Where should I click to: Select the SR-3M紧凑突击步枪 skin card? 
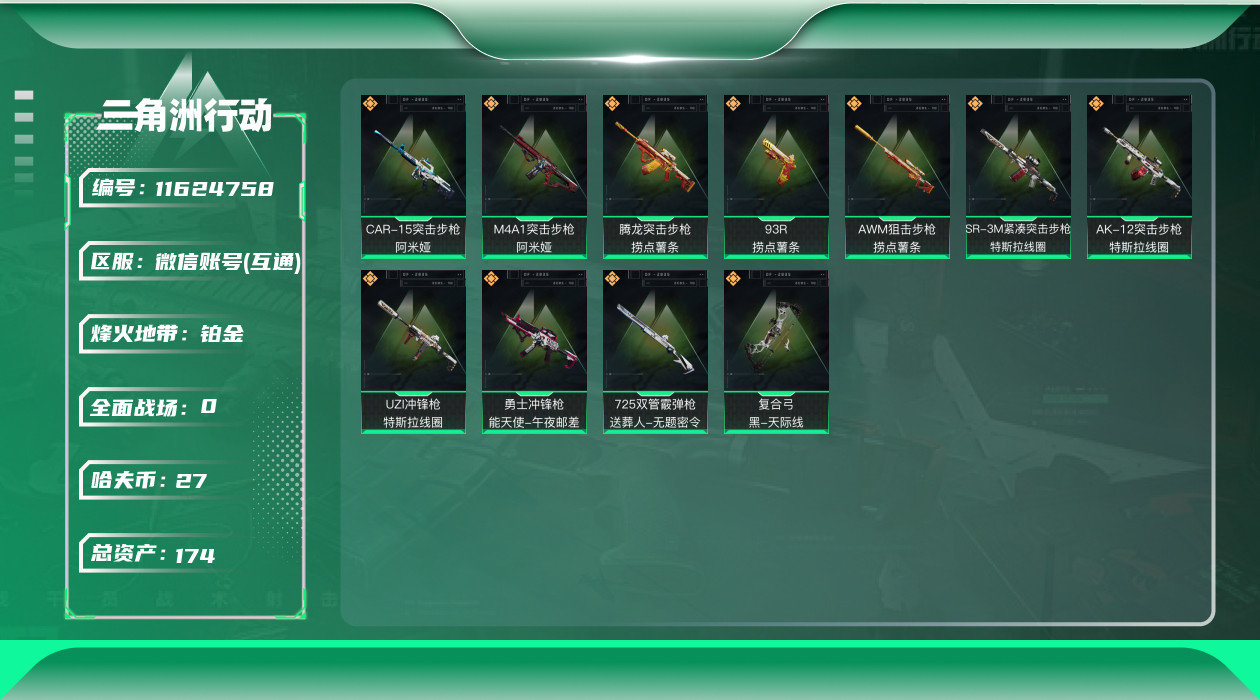click(1018, 177)
